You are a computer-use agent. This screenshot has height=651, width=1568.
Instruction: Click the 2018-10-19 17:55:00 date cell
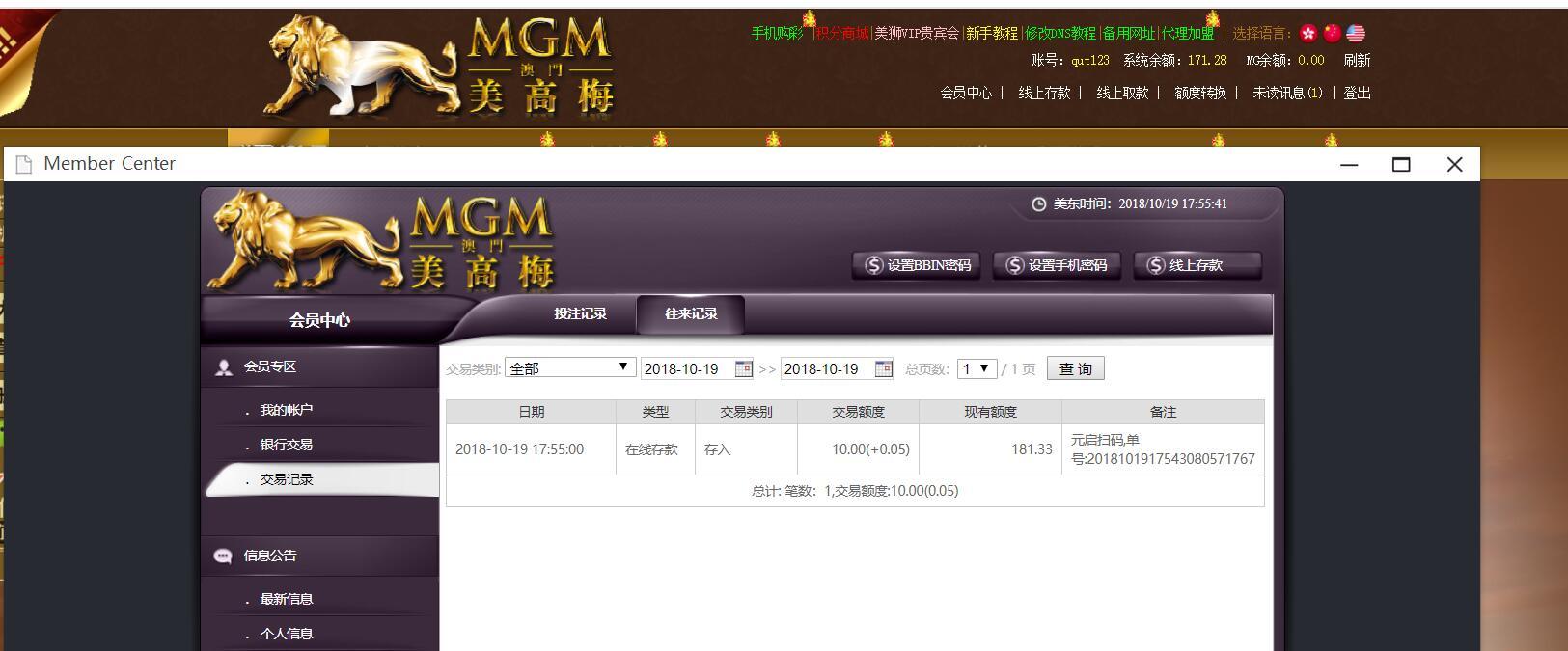click(x=531, y=449)
